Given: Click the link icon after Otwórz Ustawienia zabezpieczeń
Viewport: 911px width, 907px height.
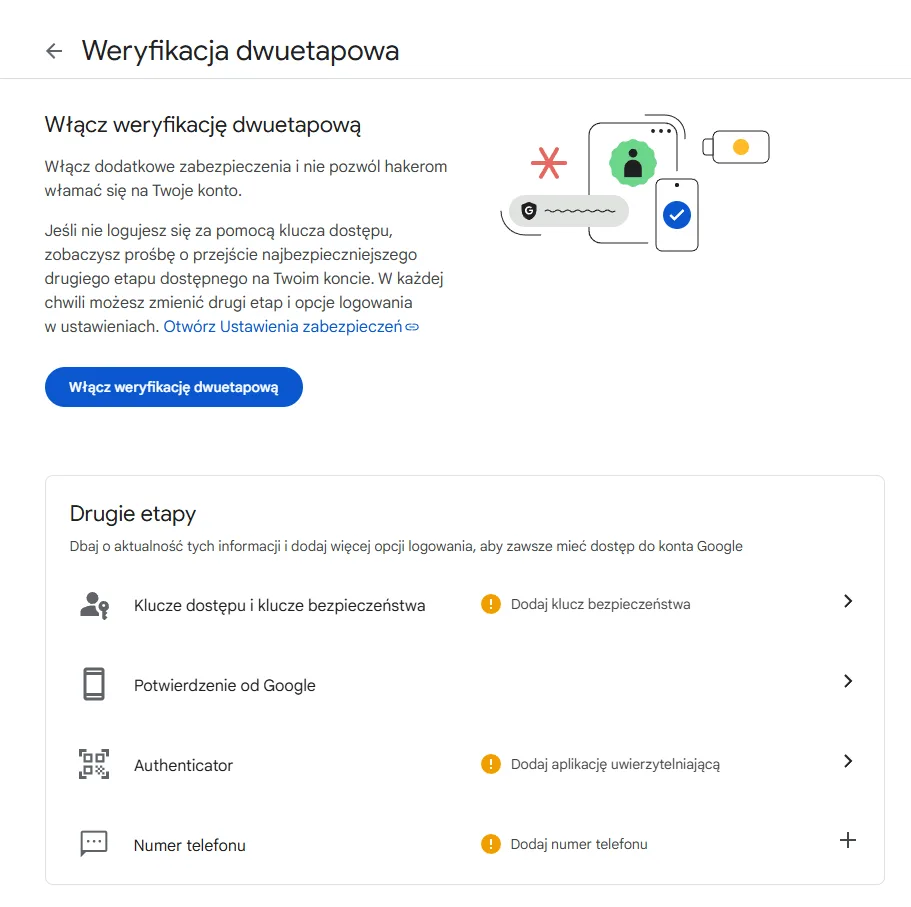Looking at the screenshot, I should point(413,326).
